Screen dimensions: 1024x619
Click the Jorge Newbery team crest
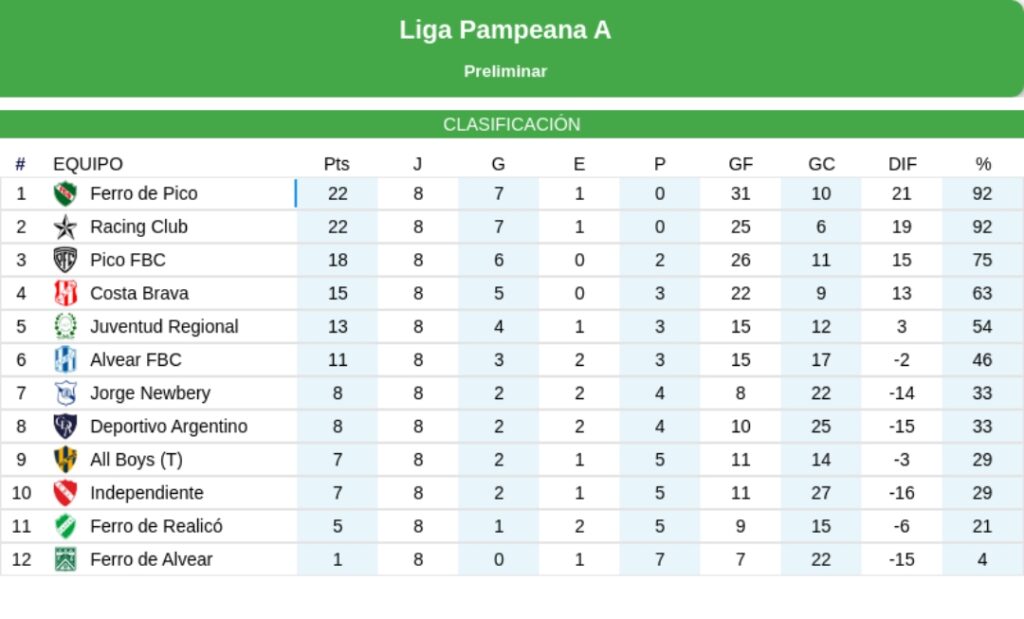click(x=65, y=393)
